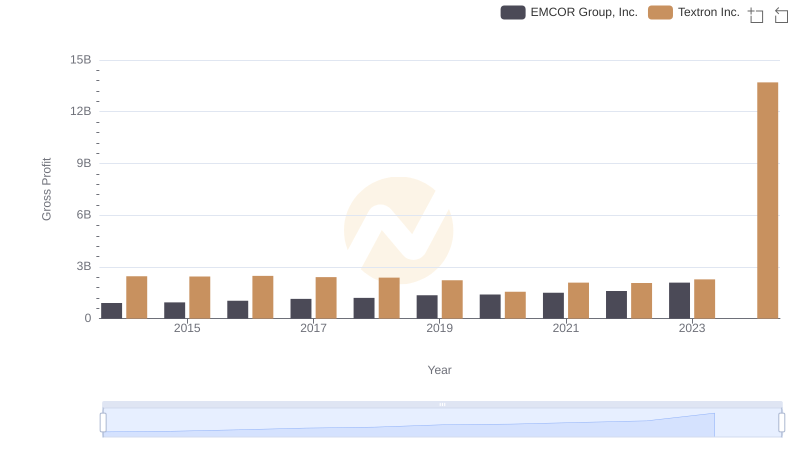
Task: Click the 6B y-axis label
Action: click(84, 215)
